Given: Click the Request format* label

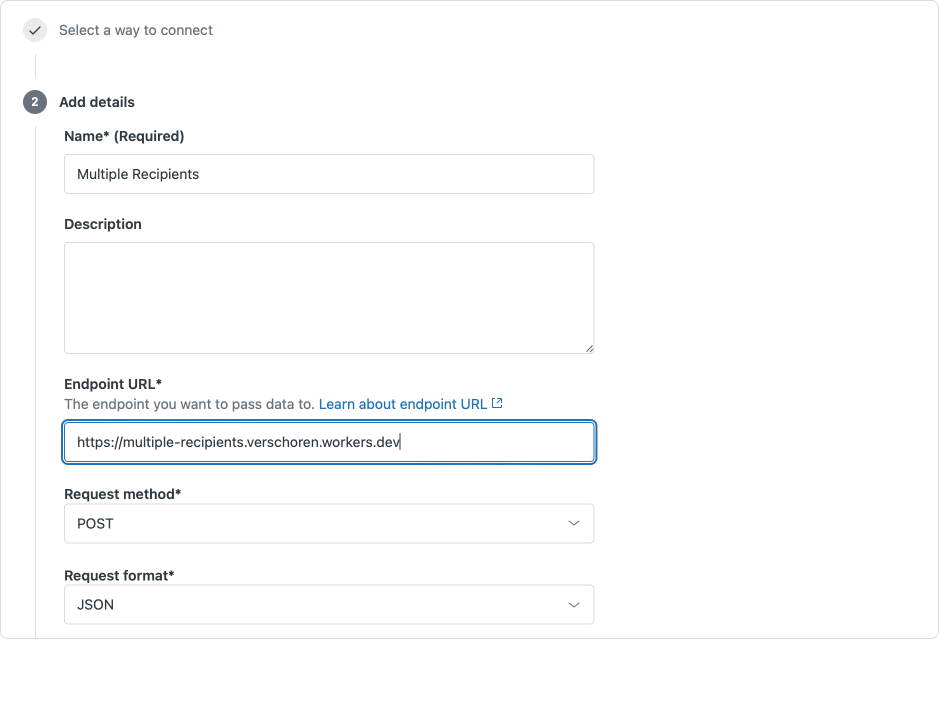Looking at the screenshot, I should click(119, 576).
